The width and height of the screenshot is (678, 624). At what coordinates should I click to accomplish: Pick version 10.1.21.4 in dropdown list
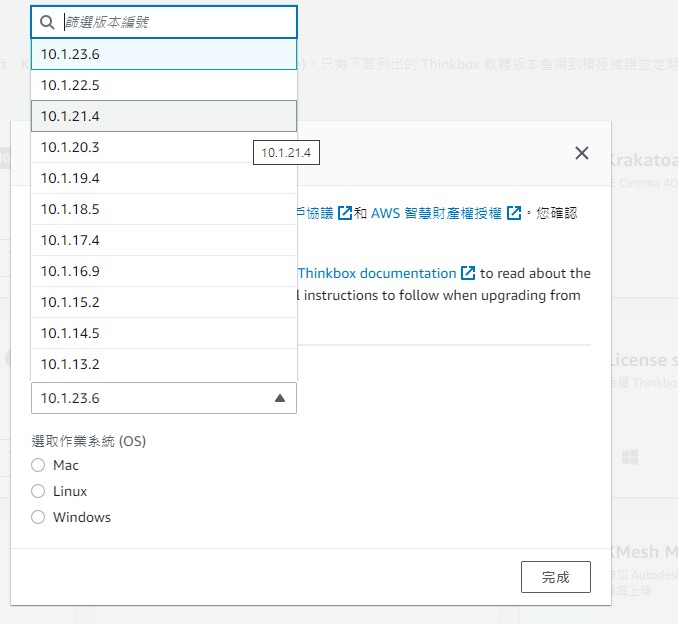(164, 116)
